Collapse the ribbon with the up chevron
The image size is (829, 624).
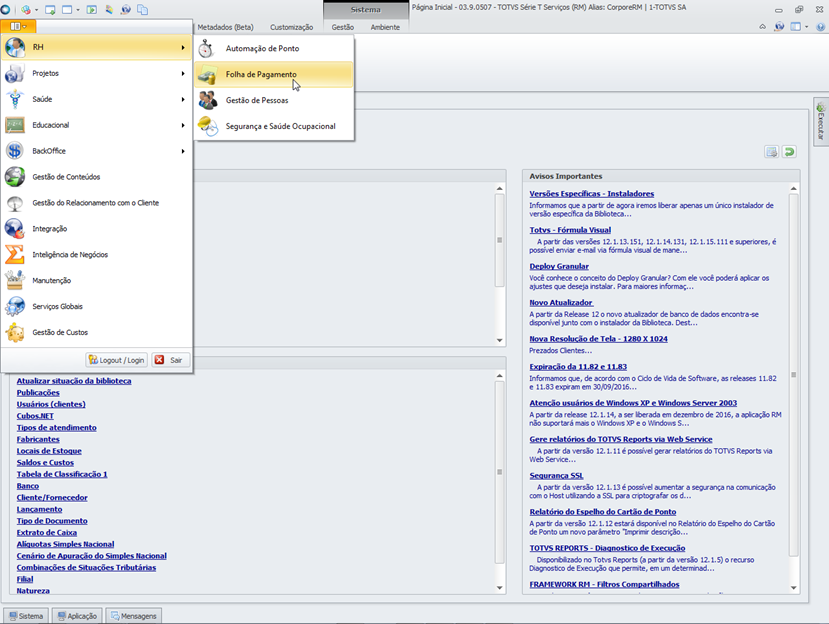point(762,26)
